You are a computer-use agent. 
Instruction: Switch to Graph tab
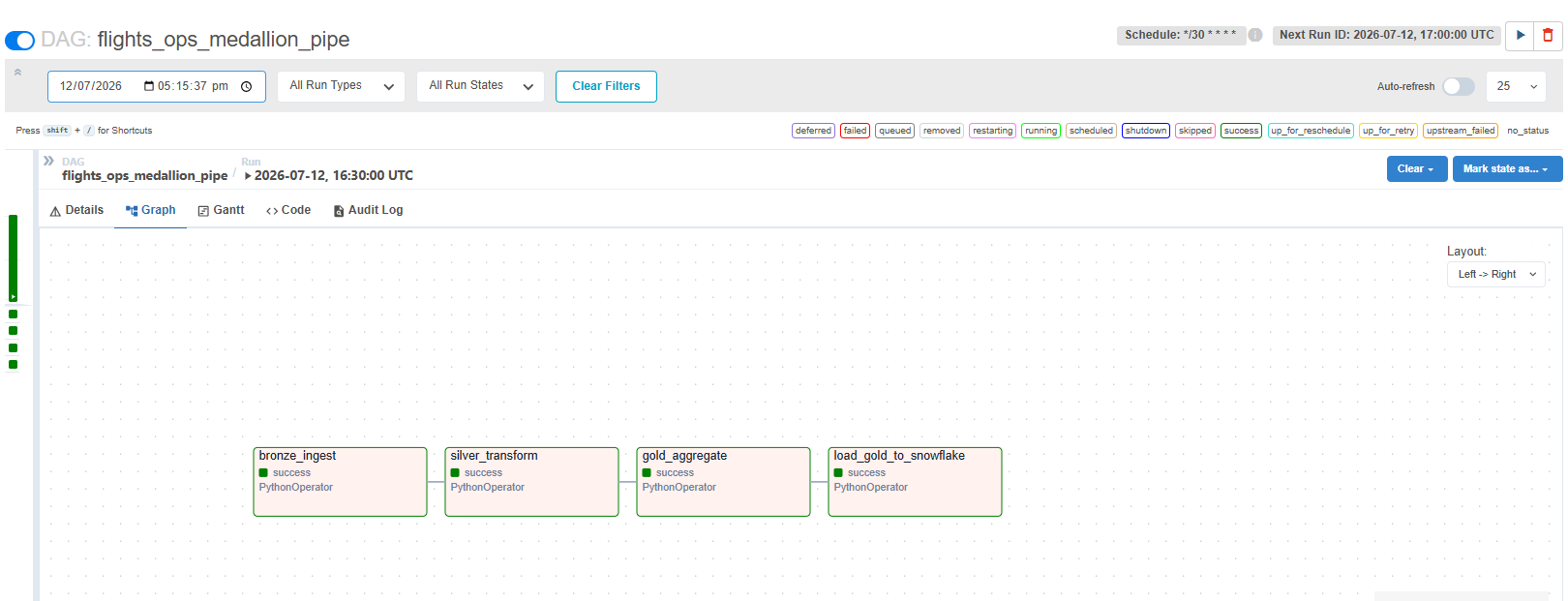(x=150, y=210)
